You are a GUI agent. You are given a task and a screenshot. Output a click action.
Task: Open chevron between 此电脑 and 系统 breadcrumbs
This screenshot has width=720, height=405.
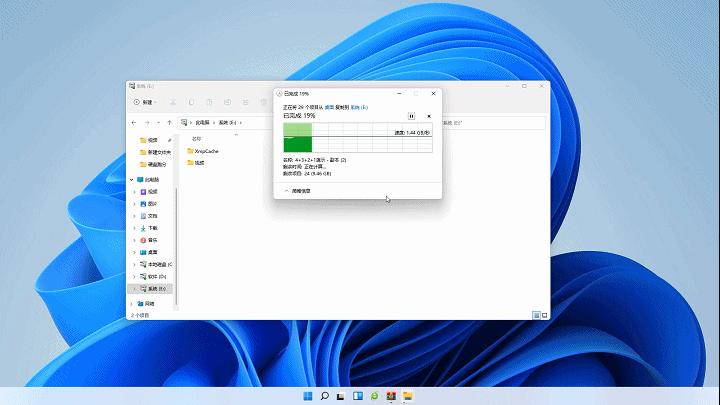coord(214,123)
